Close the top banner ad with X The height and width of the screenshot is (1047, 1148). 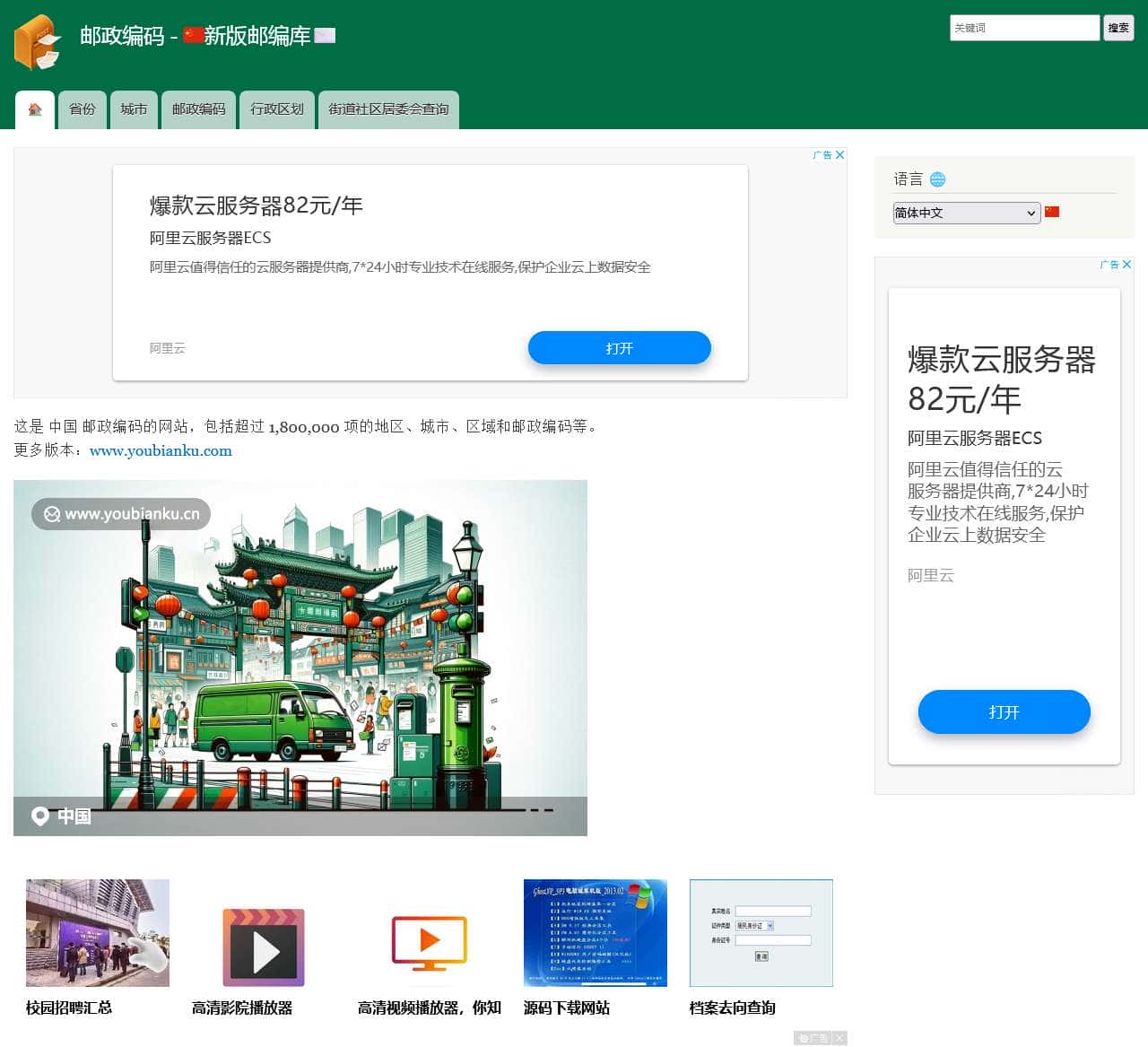839,155
